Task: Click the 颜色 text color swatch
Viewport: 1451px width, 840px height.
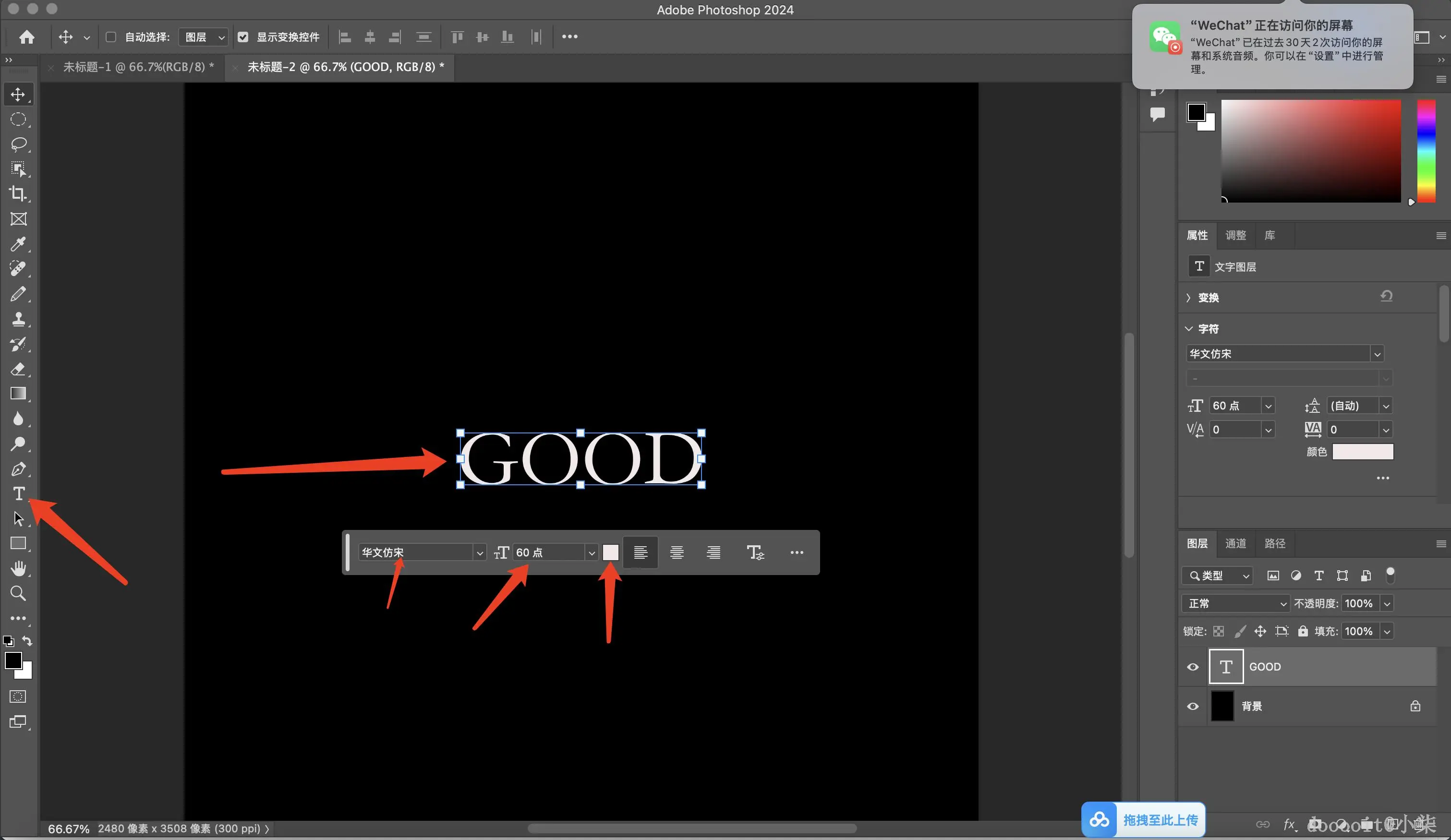Action: 1362,452
